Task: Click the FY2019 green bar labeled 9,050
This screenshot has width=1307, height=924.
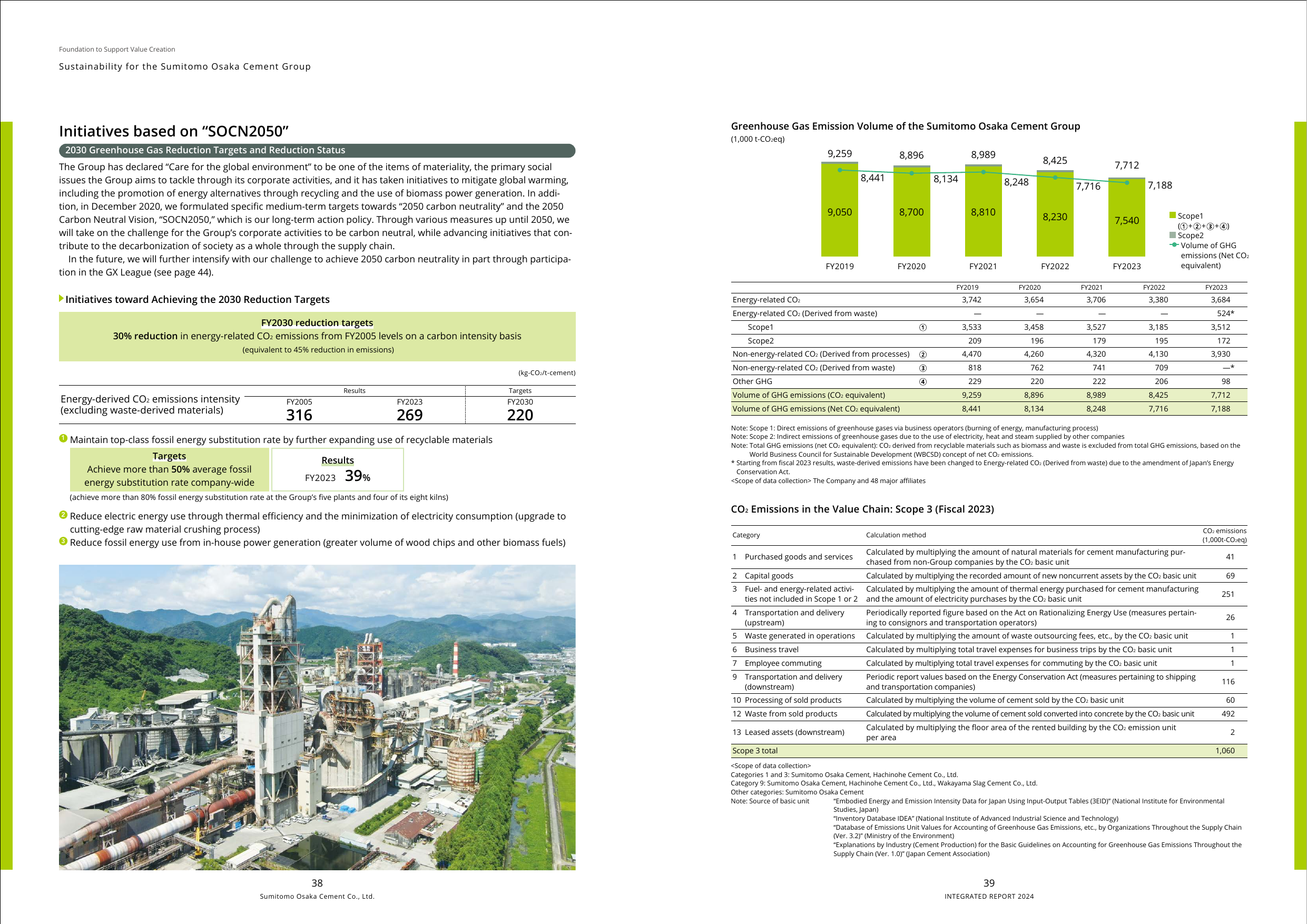Action: tap(840, 211)
